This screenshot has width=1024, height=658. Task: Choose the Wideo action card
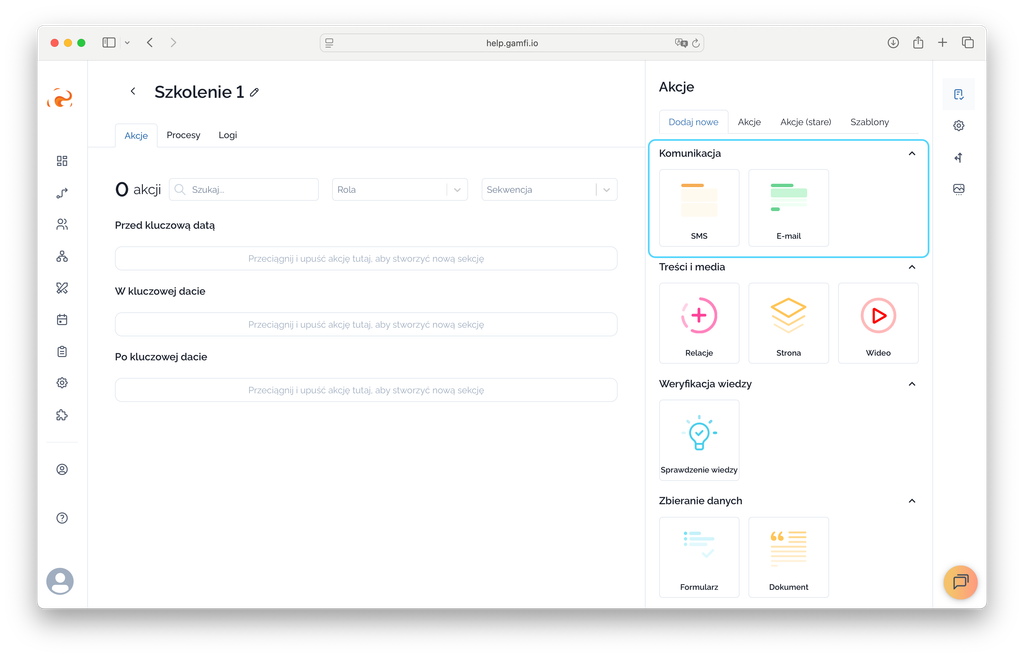(x=877, y=322)
